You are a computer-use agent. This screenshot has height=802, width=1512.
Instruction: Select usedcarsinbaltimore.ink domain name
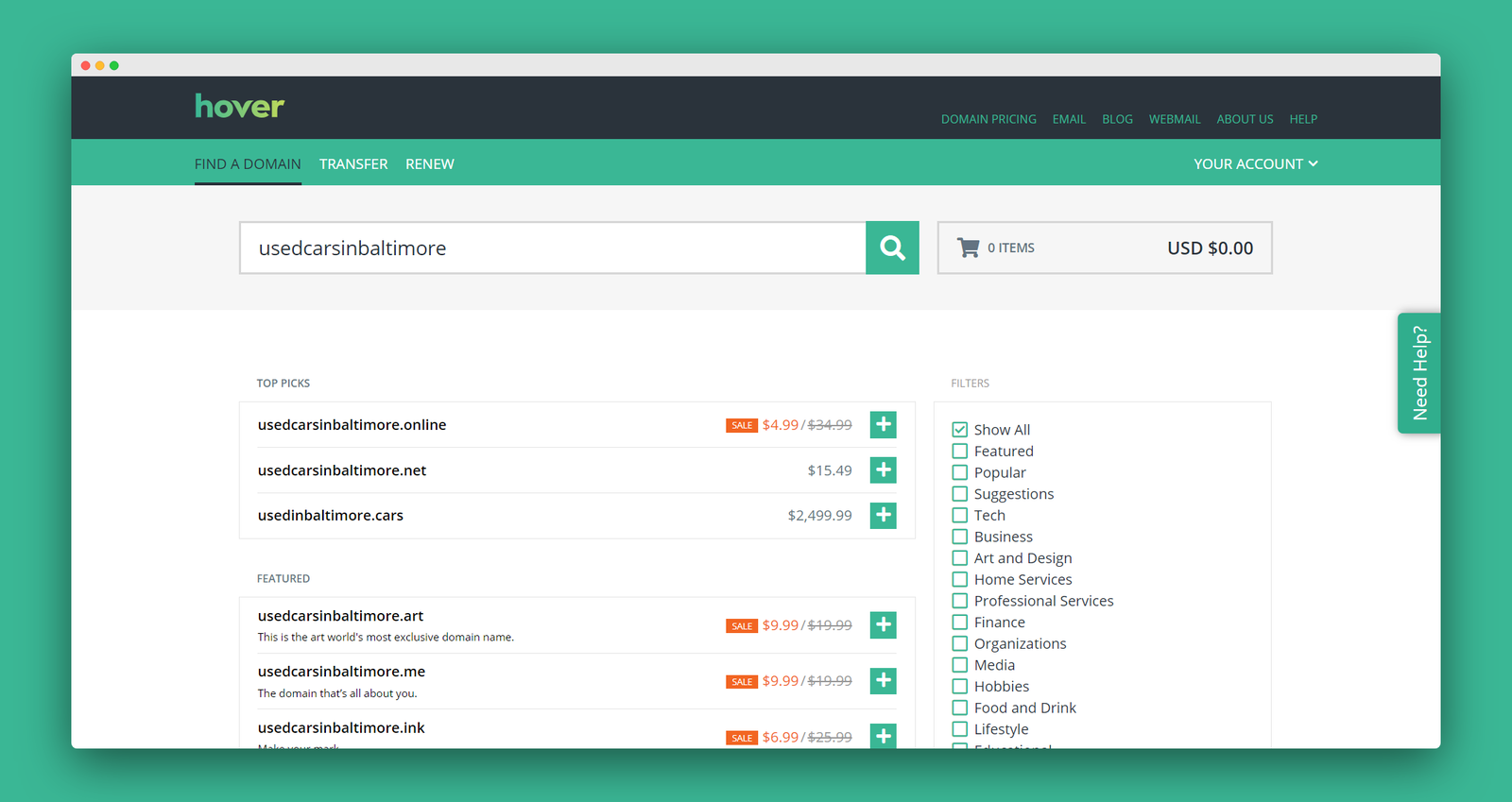[x=341, y=727]
